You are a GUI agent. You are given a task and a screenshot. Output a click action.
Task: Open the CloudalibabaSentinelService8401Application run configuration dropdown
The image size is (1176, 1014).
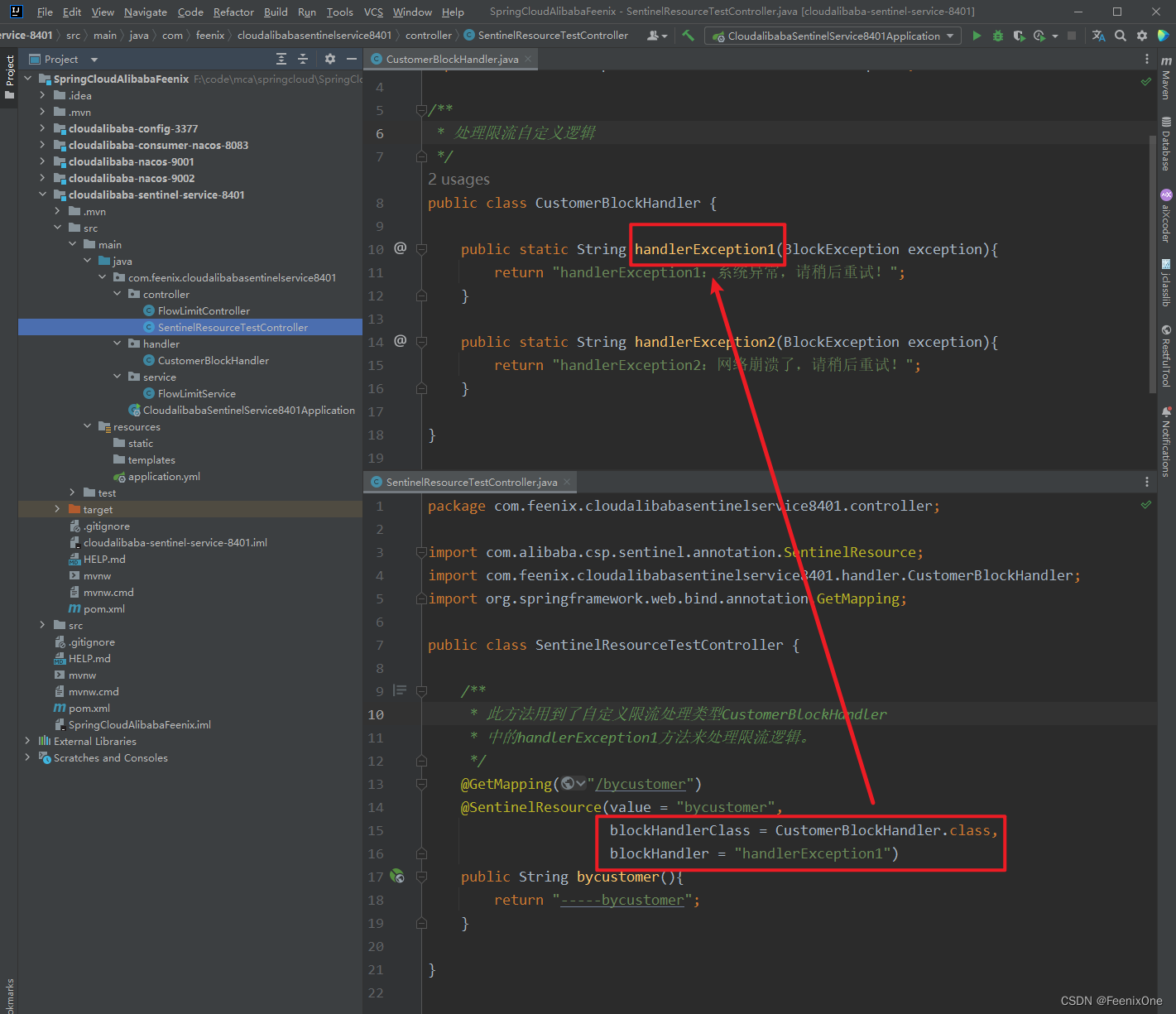click(833, 36)
